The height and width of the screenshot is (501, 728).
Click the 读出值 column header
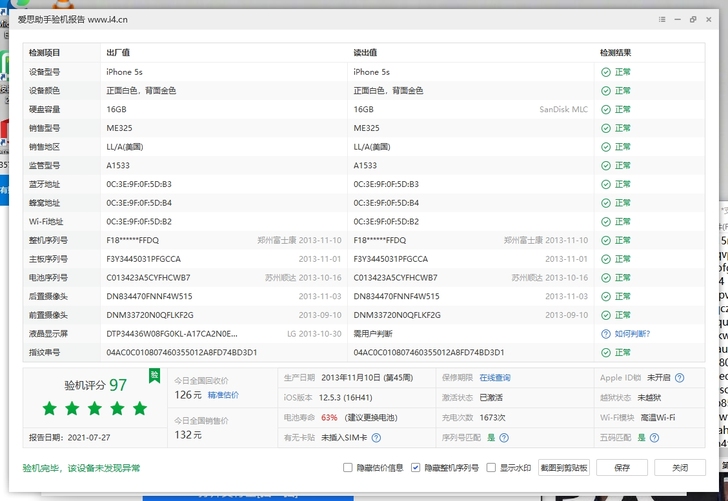[365, 52]
